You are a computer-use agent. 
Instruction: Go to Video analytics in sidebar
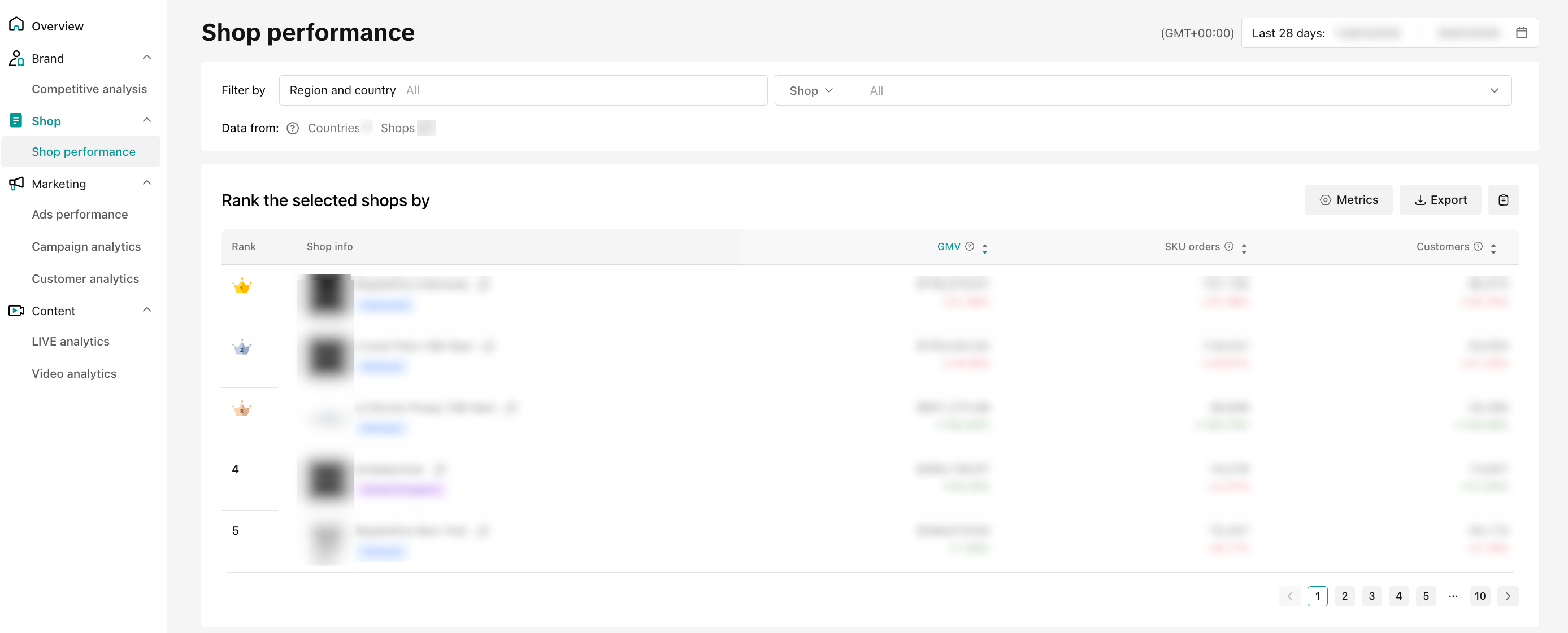[x=74, y=373]
